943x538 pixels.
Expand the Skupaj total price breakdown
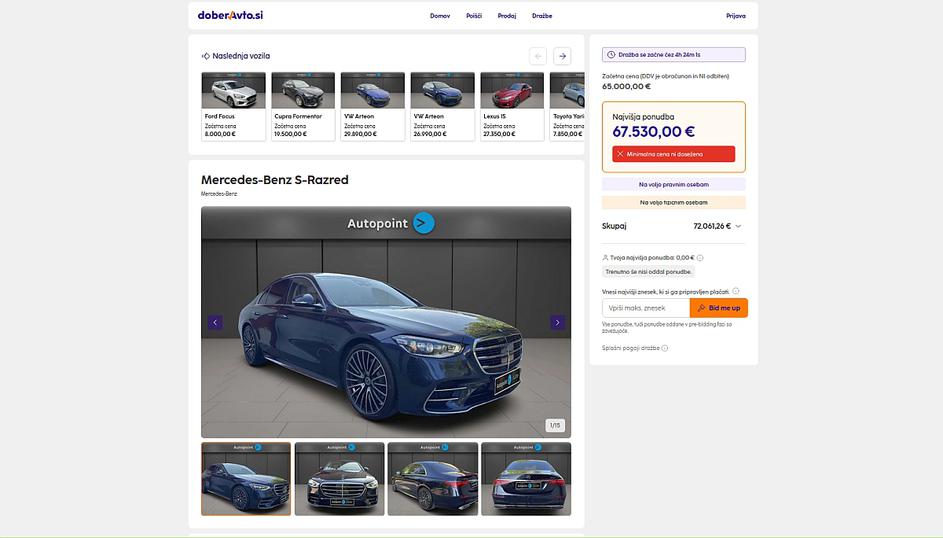738,226
